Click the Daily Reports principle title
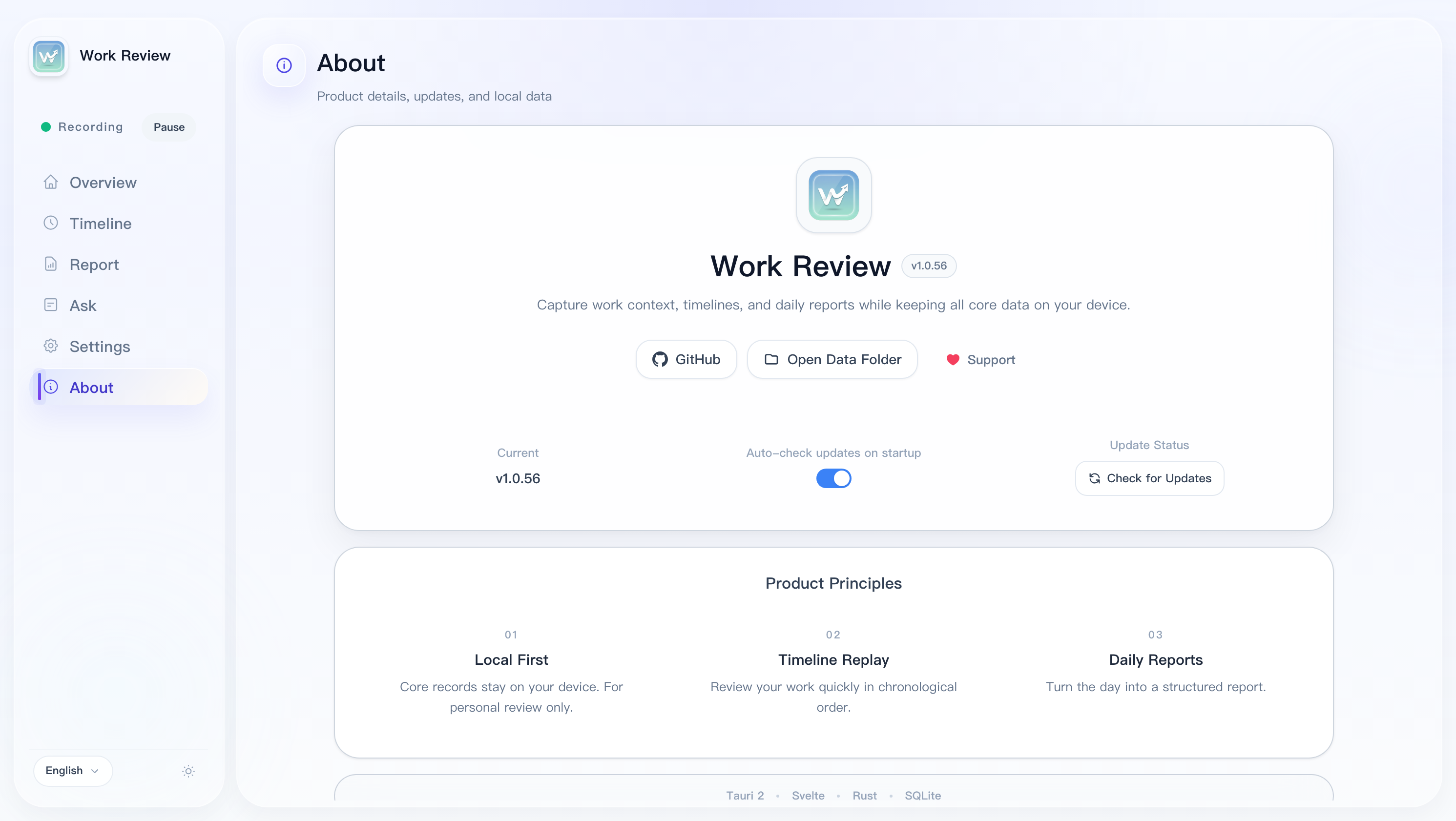The height and width of the screenshot is (821, 1456). coord(1156,659)
